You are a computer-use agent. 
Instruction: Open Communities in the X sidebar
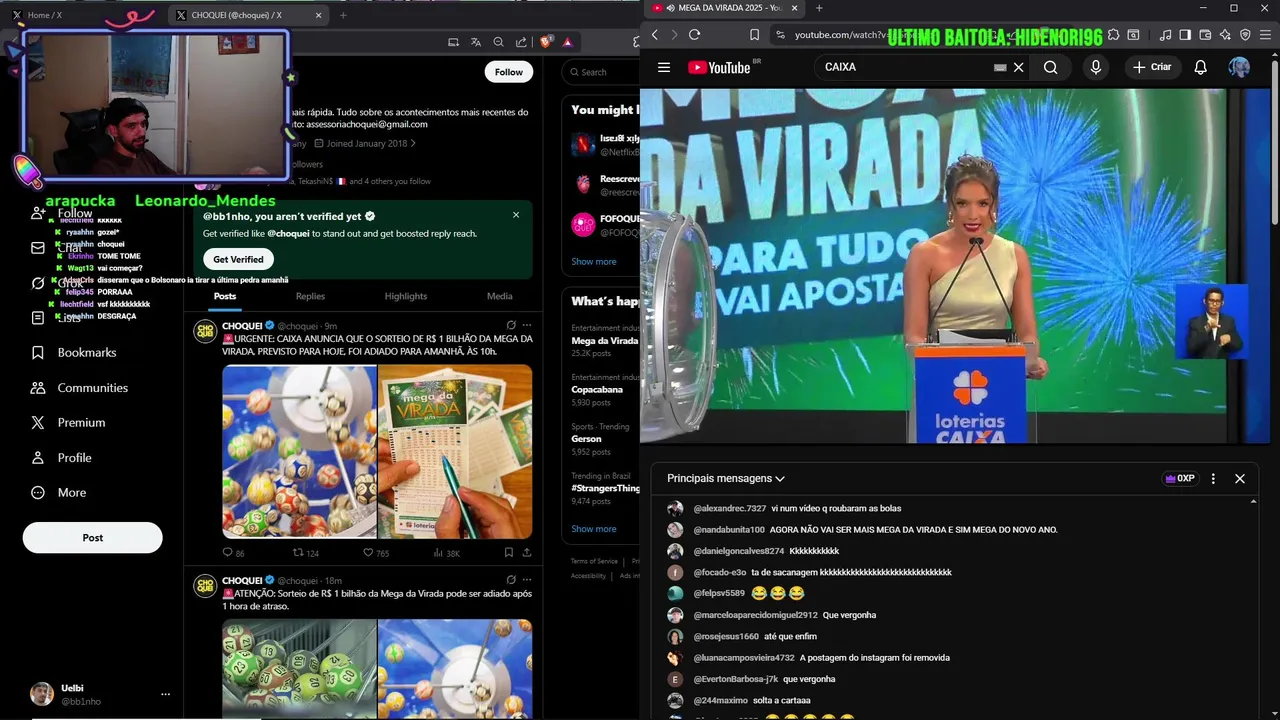click(x=80, y=387)
